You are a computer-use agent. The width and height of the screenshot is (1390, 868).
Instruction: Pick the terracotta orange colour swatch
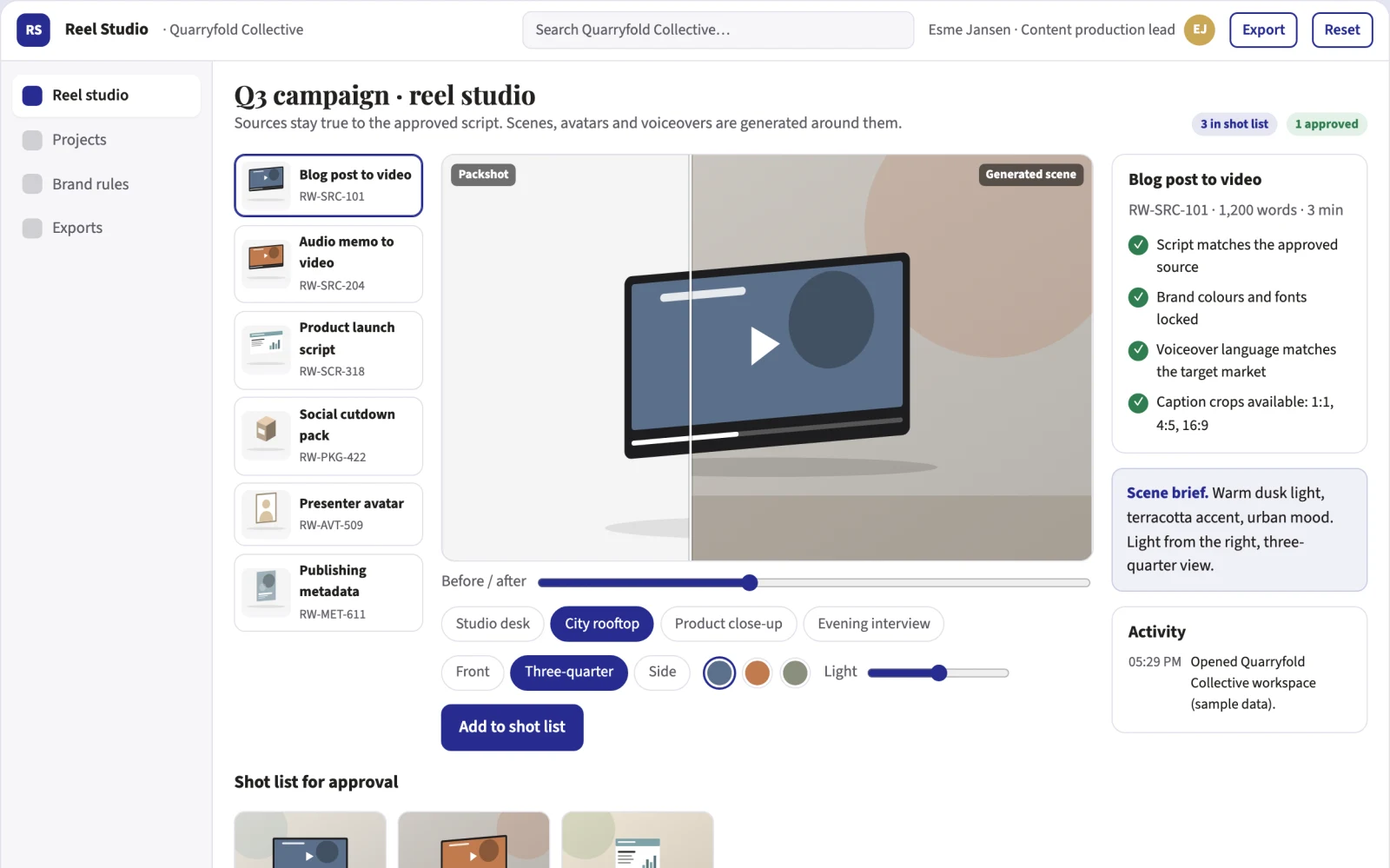(x=758, y=673)
